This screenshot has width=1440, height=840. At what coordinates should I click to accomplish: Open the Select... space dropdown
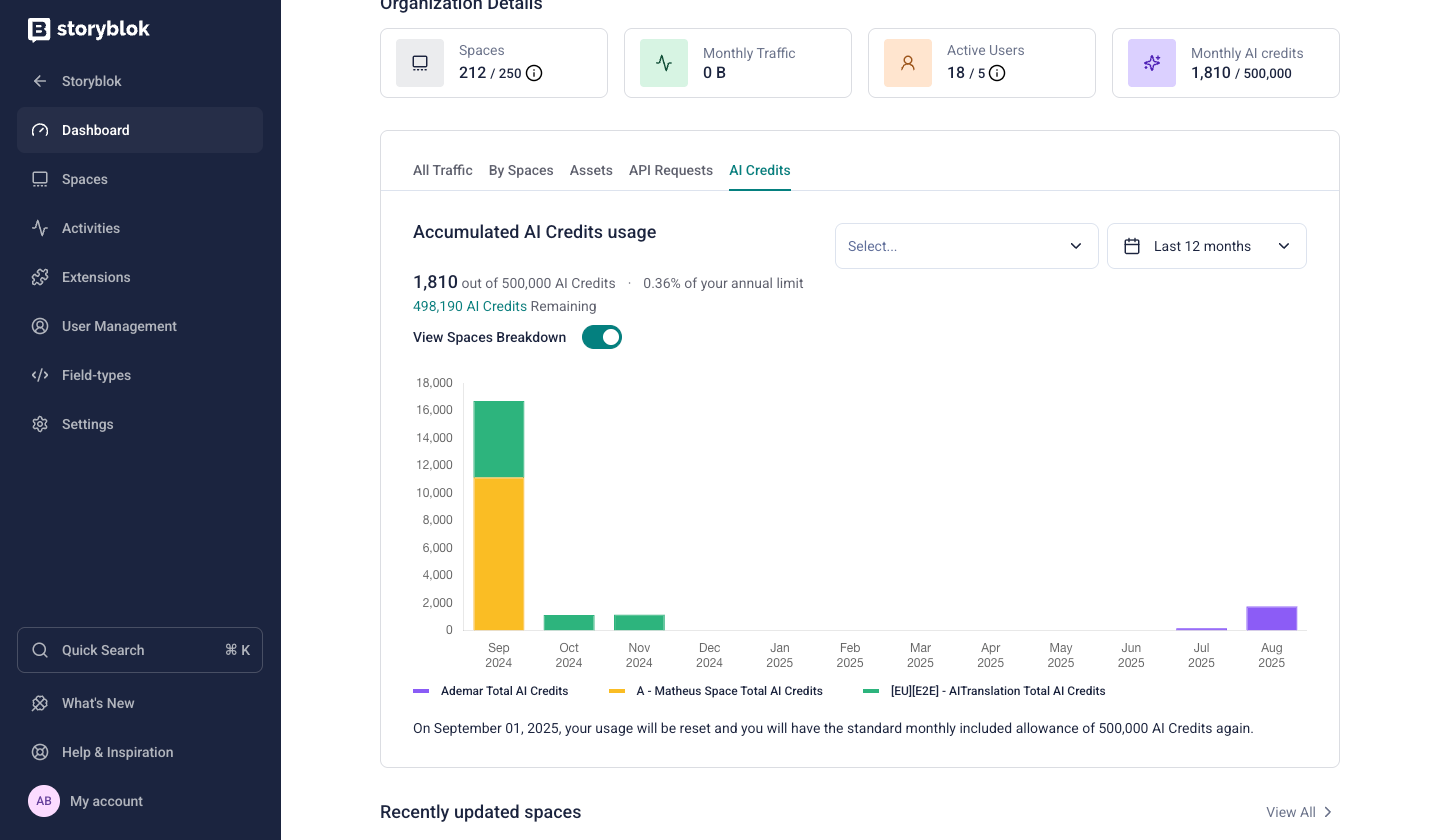coord(966,246)
